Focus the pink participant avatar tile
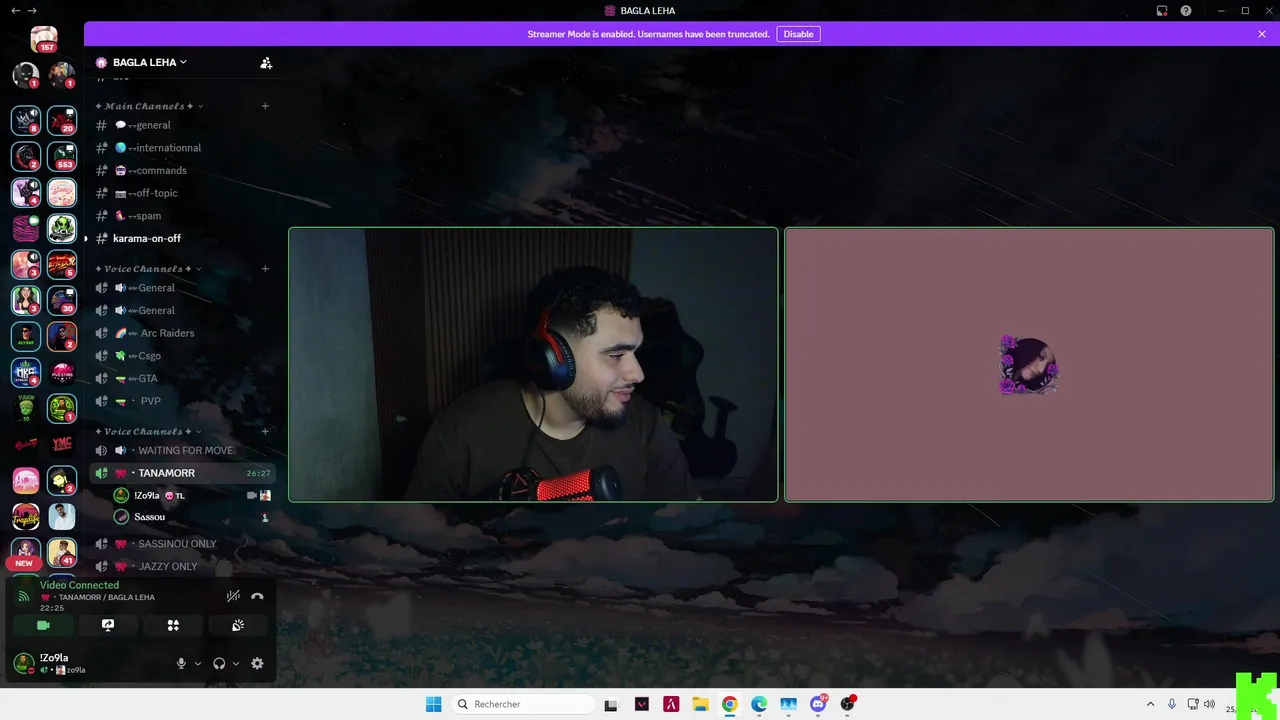Image resolution: width=1280 pixels, height=720 pixels. [1029, 365]
